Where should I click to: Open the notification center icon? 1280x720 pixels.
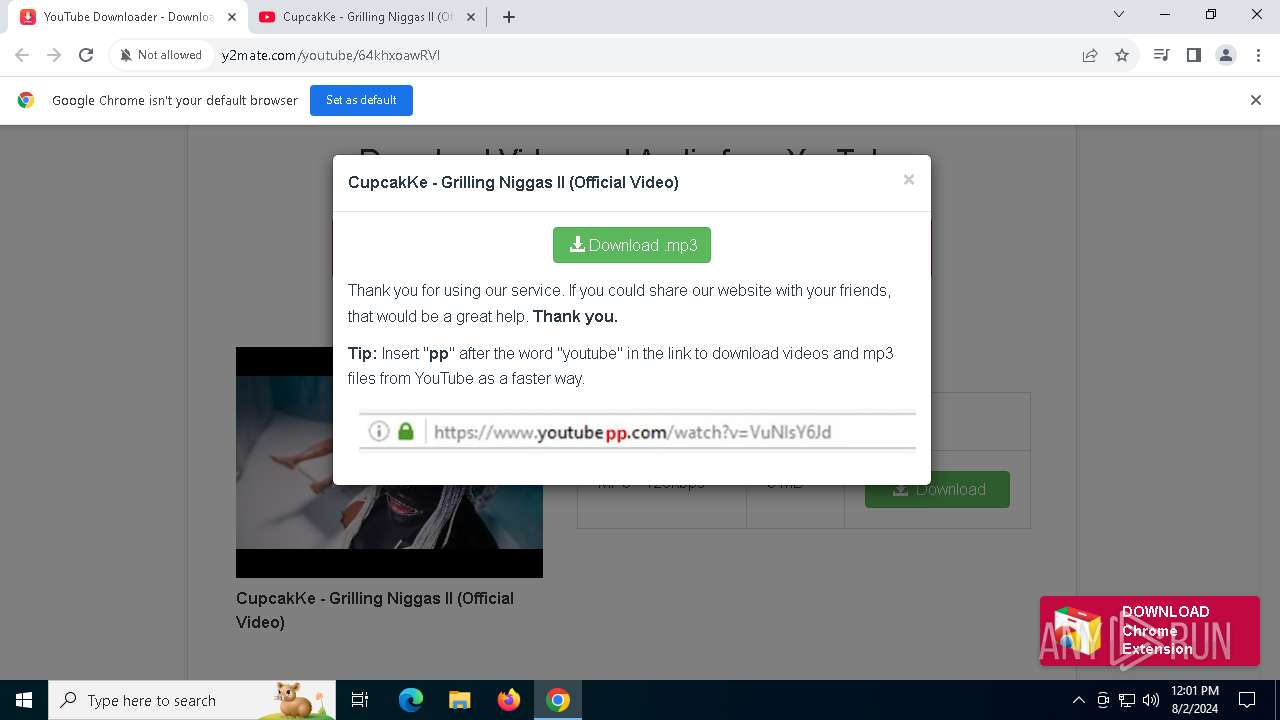click(x=1247, y=700)
